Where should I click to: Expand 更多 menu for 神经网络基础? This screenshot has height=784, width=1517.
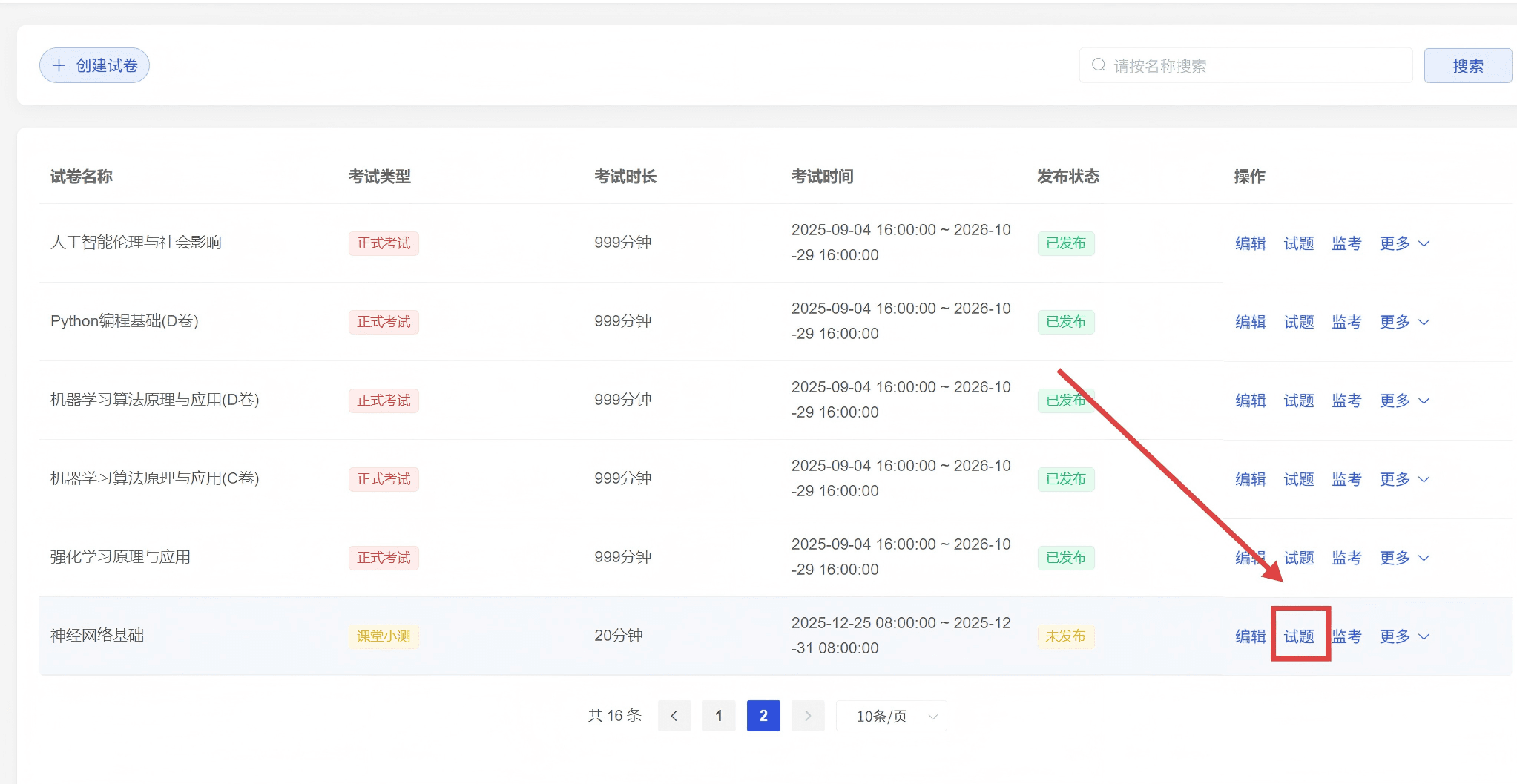[1404, 636]
